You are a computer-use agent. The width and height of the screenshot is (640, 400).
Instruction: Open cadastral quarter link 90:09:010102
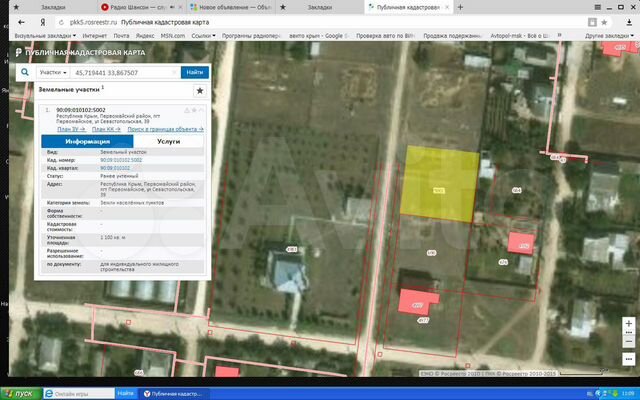click(115, 168)
